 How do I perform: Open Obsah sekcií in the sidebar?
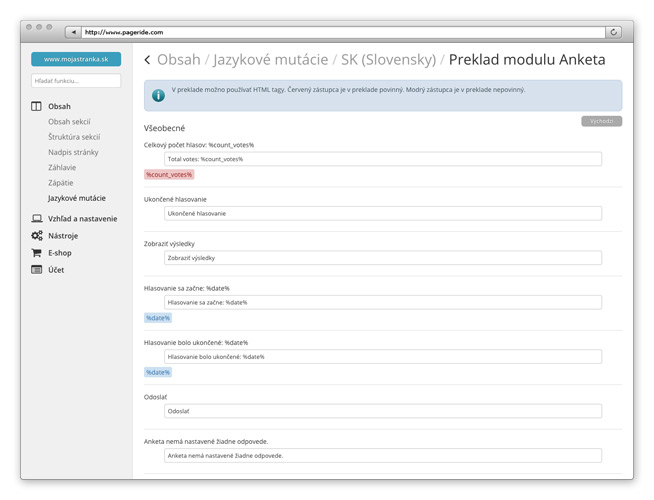[69, 122]
